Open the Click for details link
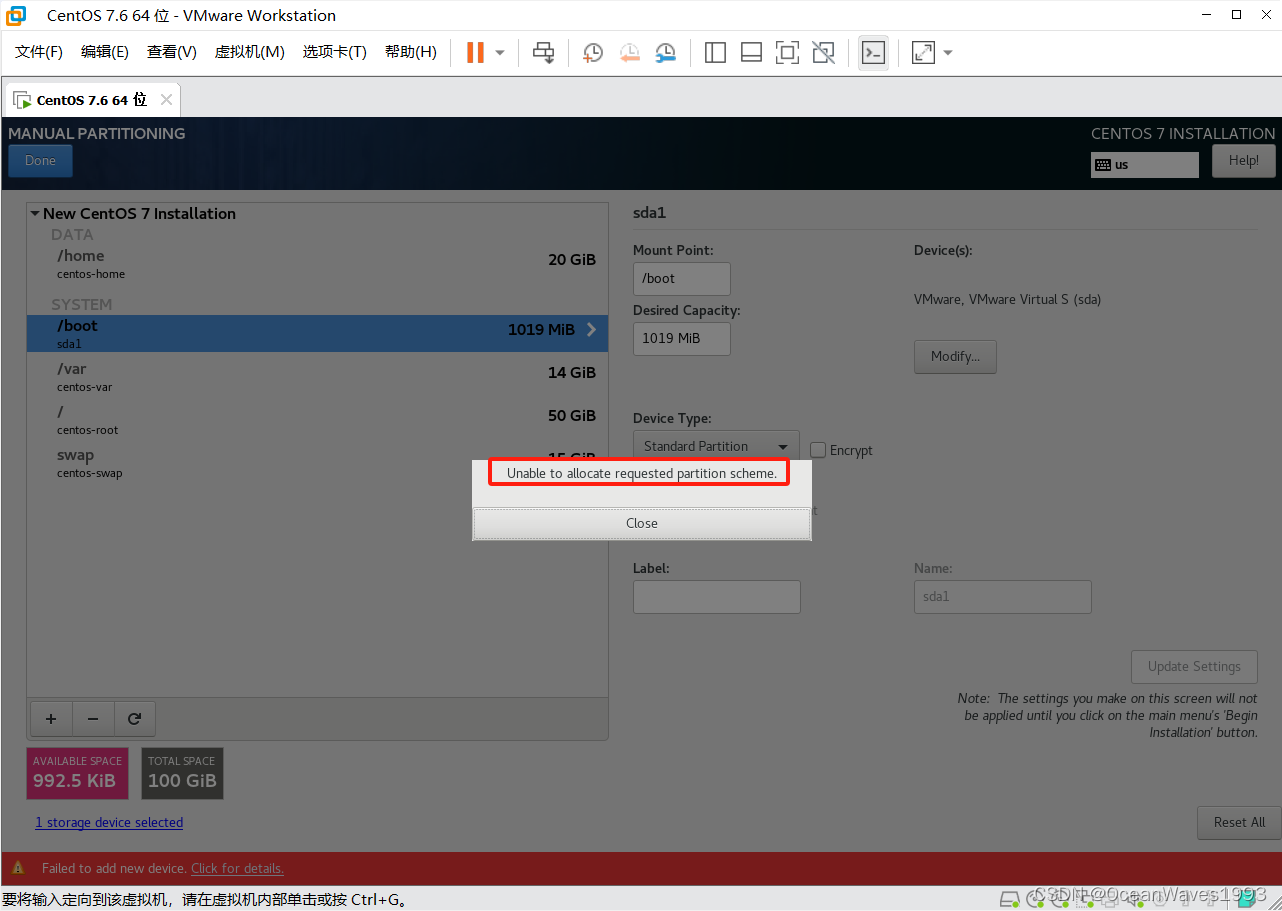Image resolution: width=1282 pixels, height=911 pixels. [x=237, y=868]
